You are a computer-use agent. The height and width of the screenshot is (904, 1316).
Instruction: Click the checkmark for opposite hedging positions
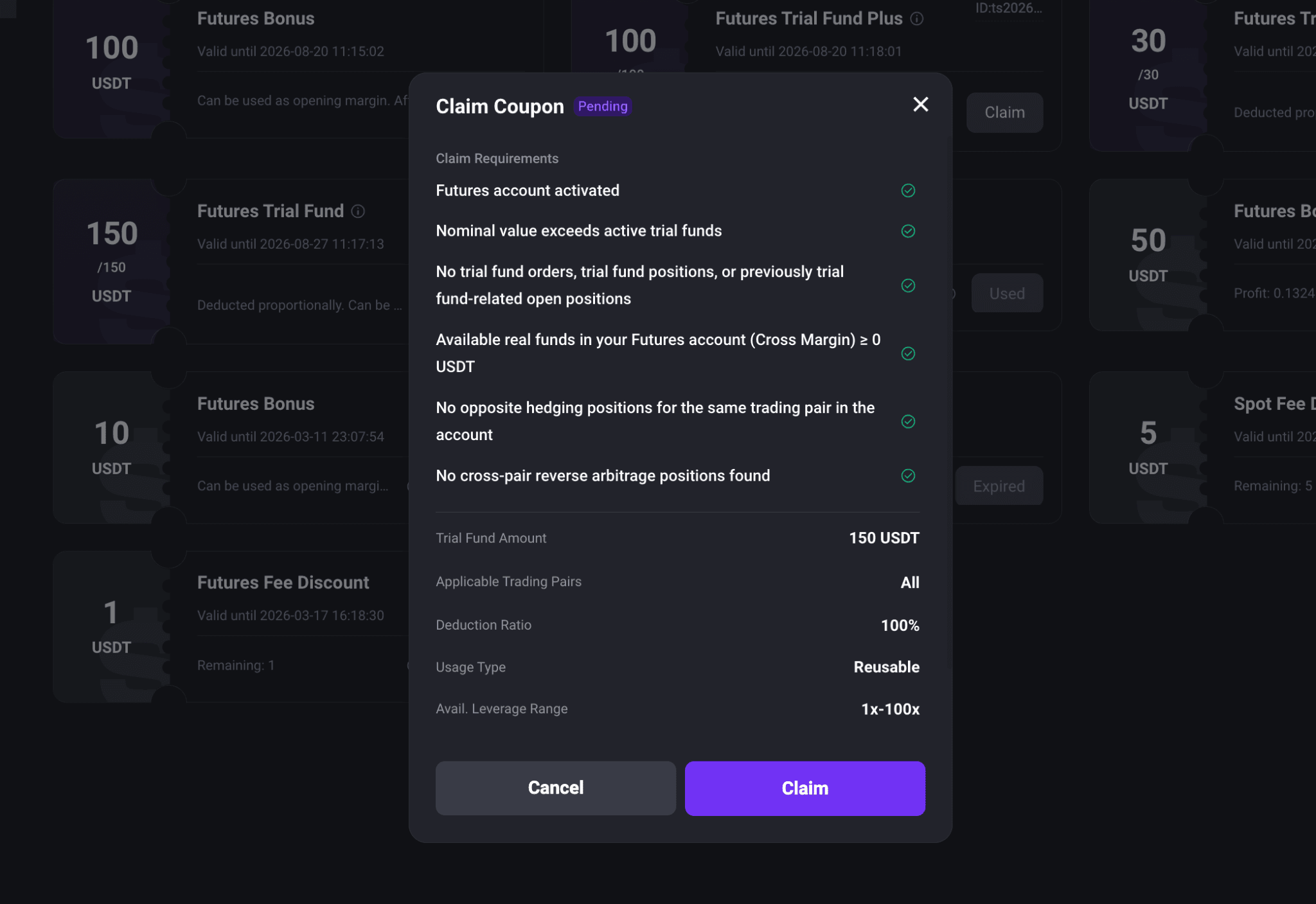pyautogui.click(x=908, y=421)
